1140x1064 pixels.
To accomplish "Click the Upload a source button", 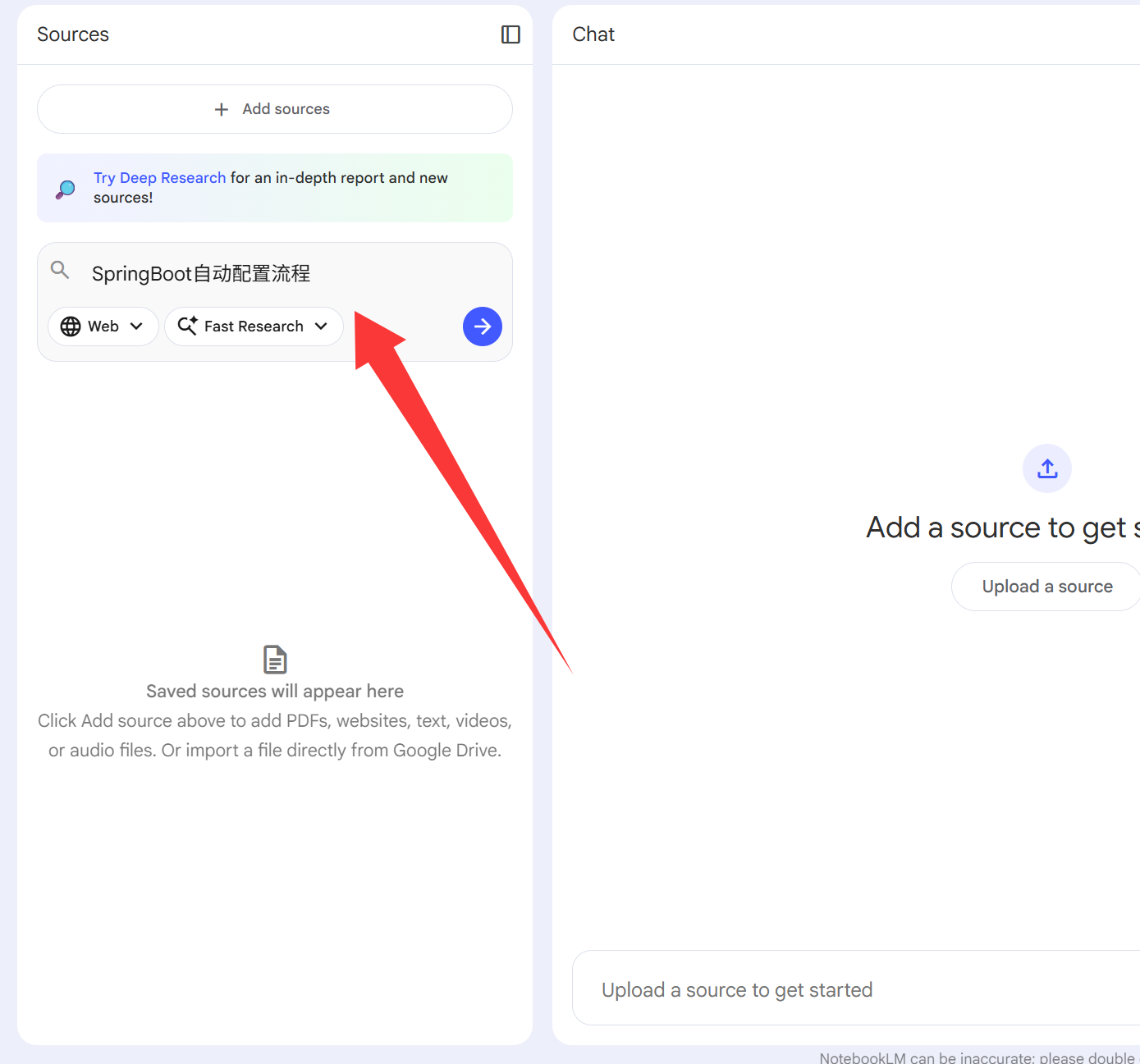I will [1046, 587].
